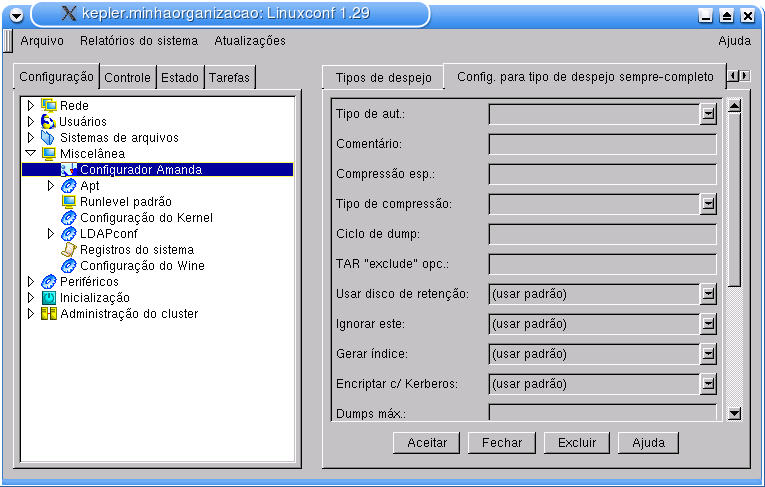Click the Usuários users icon
The height and width of the screenshot is (487, 765).
pos(48,122)
